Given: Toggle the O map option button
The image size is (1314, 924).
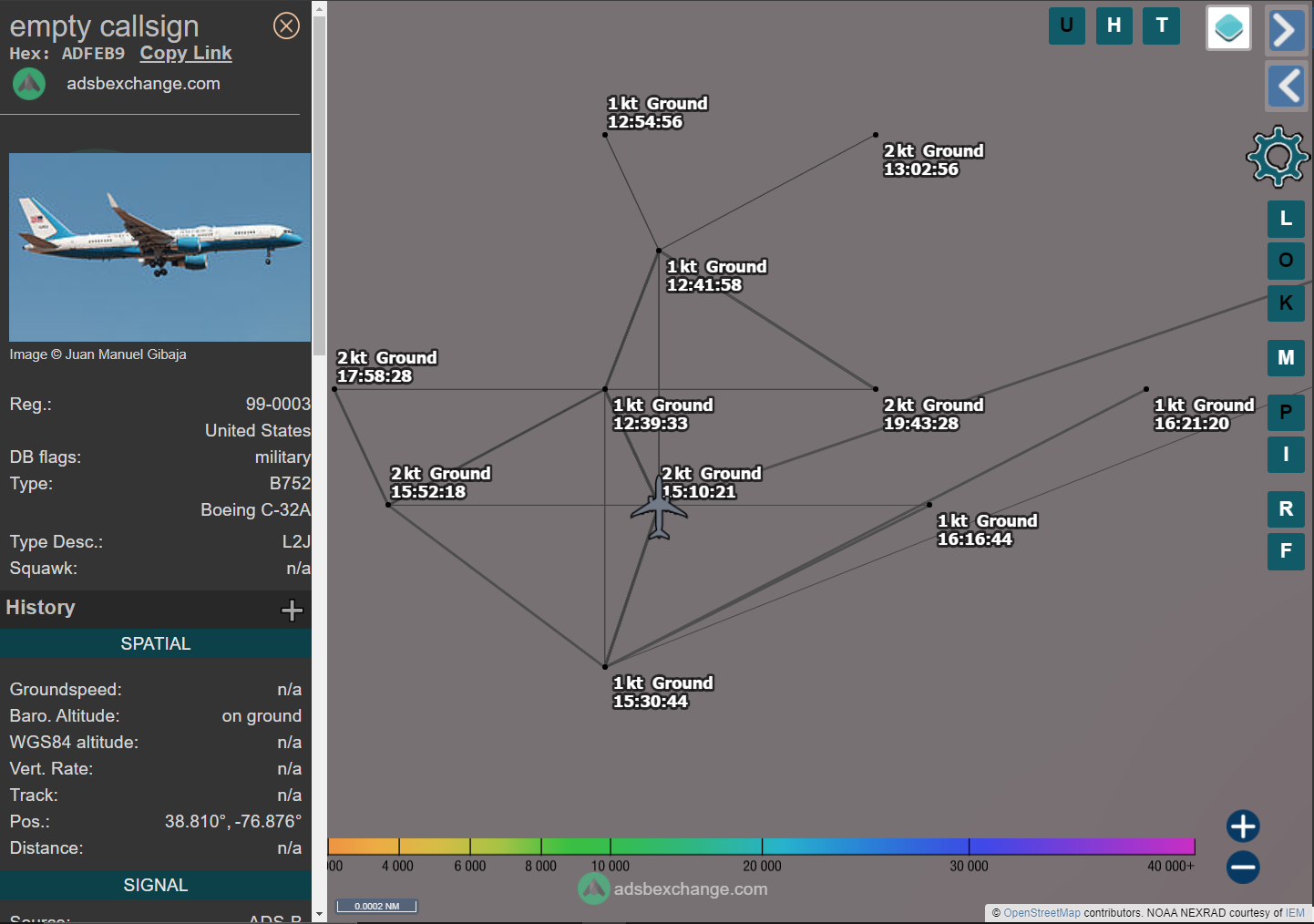Looking at the screenshot, I should [x=1286, y=261].
